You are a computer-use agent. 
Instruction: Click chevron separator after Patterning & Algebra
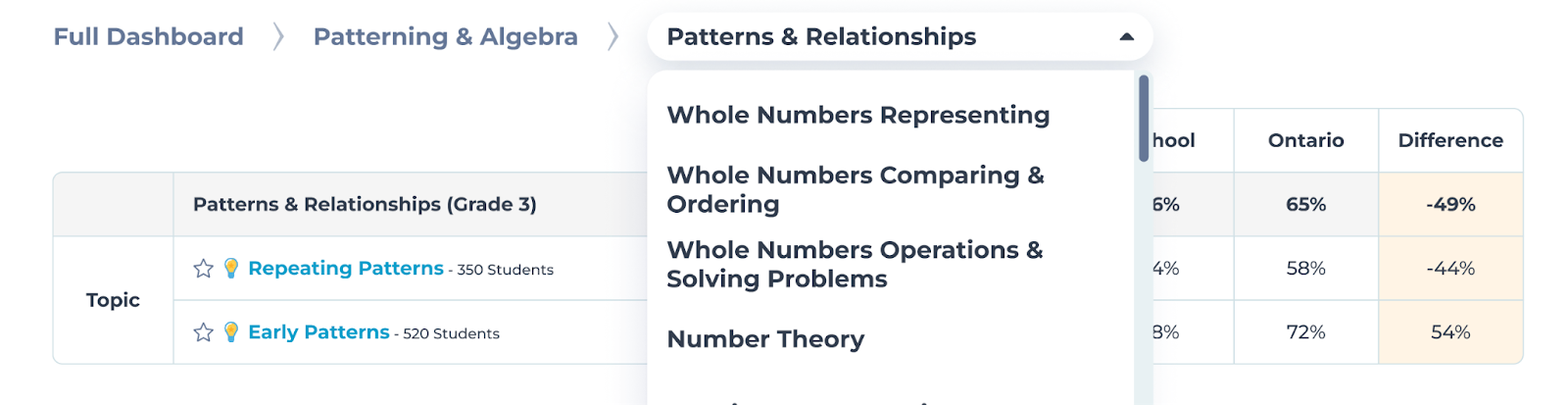[612, 37]
